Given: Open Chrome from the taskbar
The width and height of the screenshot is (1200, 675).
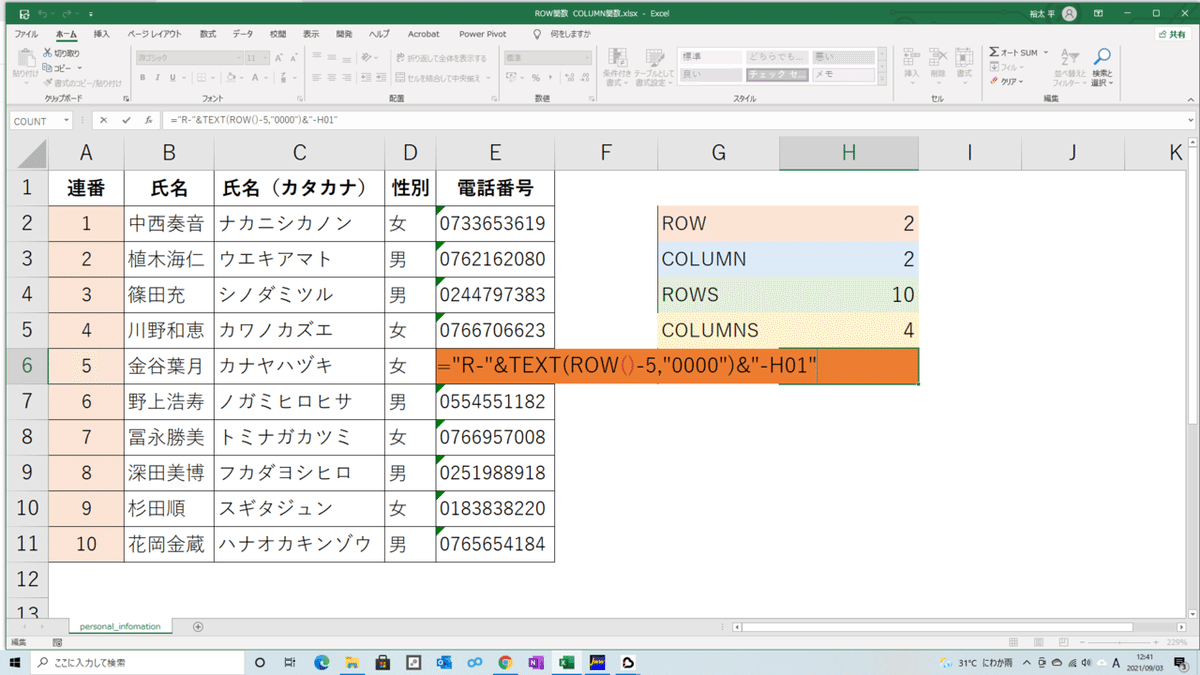Looking at the screenshot, I should click(x=505, y=662).
